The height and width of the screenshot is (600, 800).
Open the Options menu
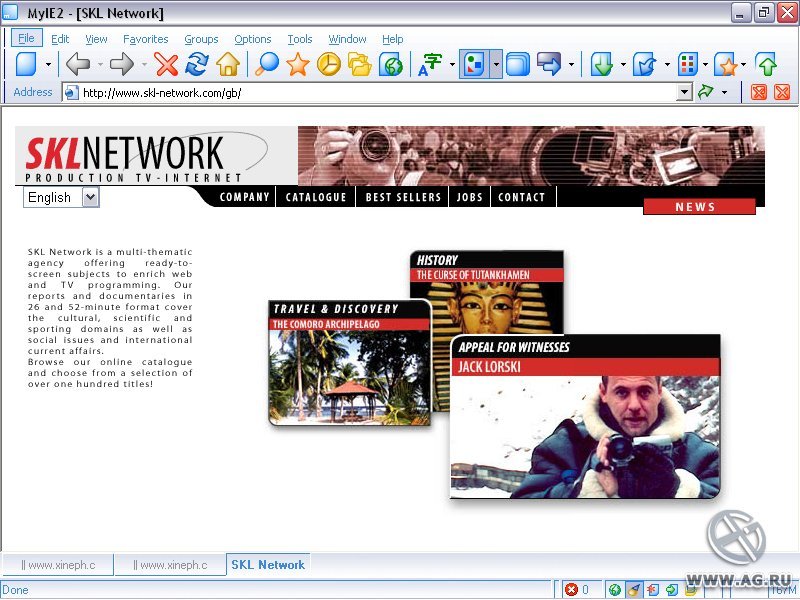253,39
